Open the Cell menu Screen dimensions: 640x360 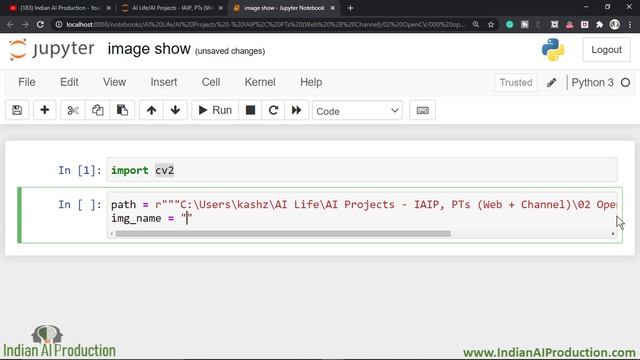pos(211,82)
